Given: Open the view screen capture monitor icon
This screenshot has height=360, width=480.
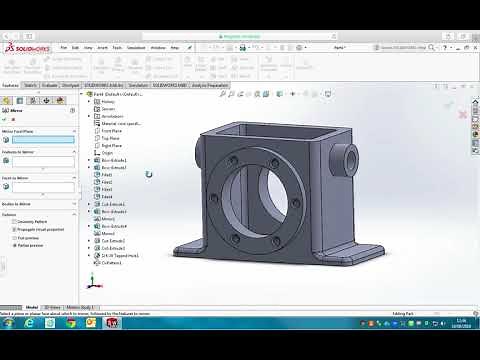Looking at the screenshot, I should [328, 94].
